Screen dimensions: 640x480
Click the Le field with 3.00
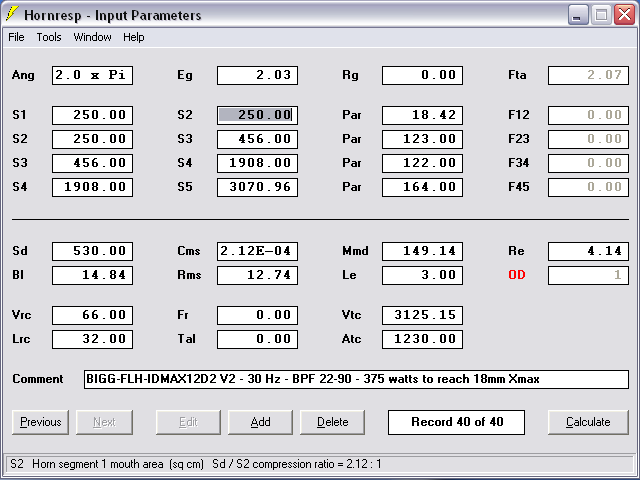click(x=422, y=276)
